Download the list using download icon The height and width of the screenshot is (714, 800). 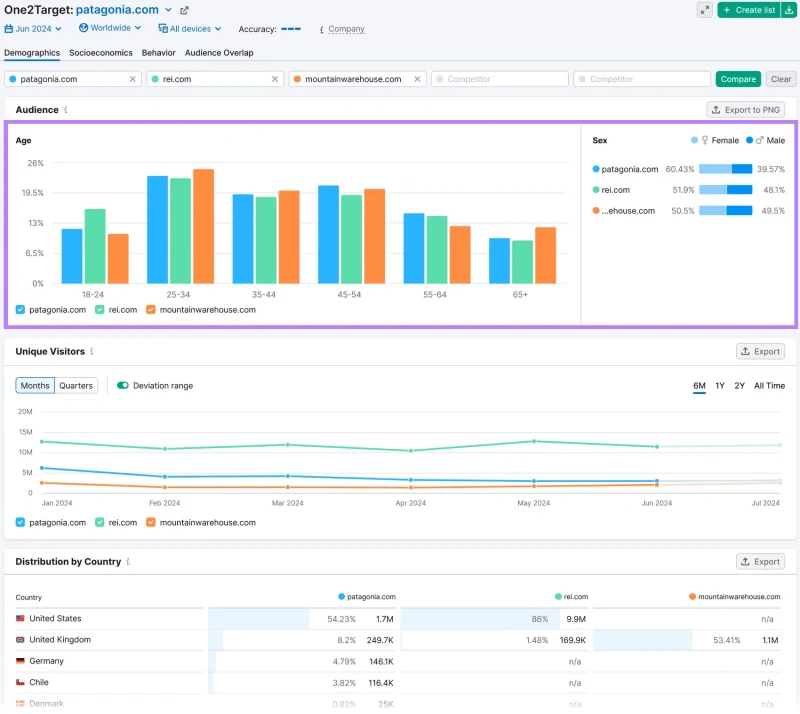click(x=789, y=10)
